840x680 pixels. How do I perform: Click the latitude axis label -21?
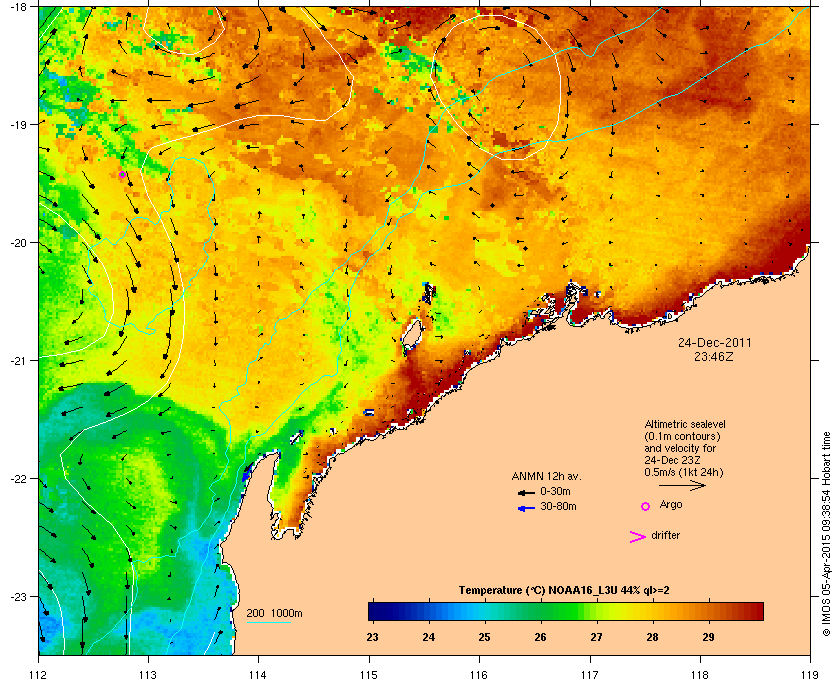tap(19, 360)
